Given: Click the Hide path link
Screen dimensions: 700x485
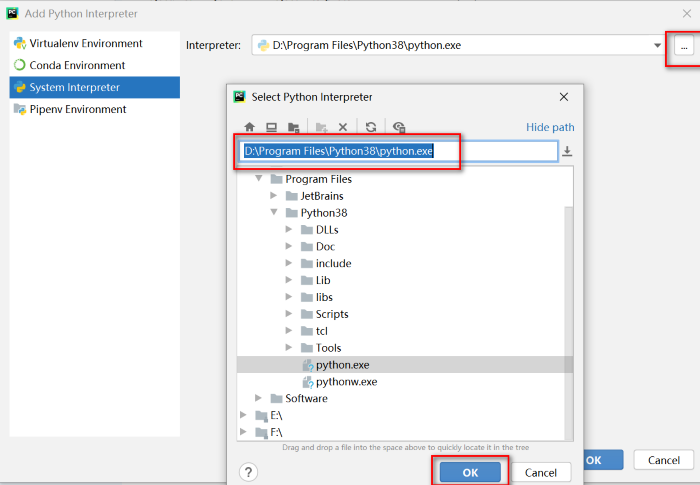Looking at the screenshot, I should point(550,127).
